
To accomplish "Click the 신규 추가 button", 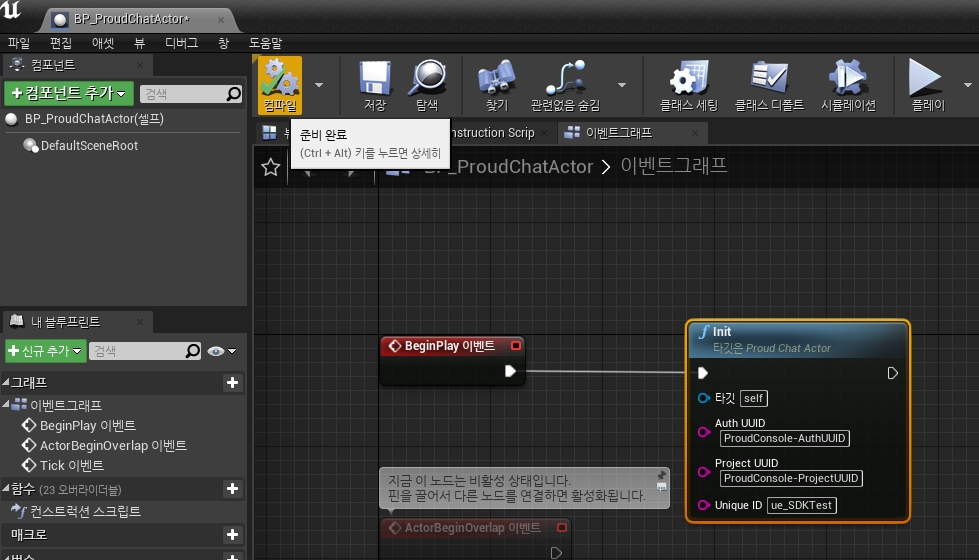I will click(44, 351).
